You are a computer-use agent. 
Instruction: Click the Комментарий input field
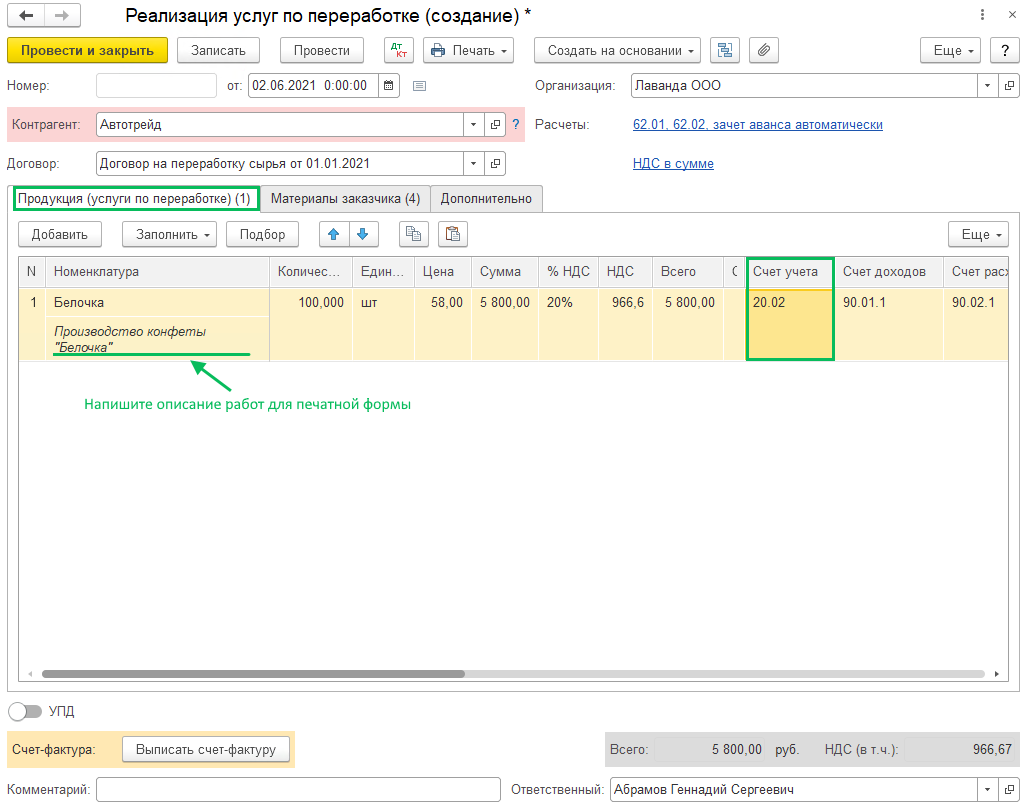pos(298,789)
